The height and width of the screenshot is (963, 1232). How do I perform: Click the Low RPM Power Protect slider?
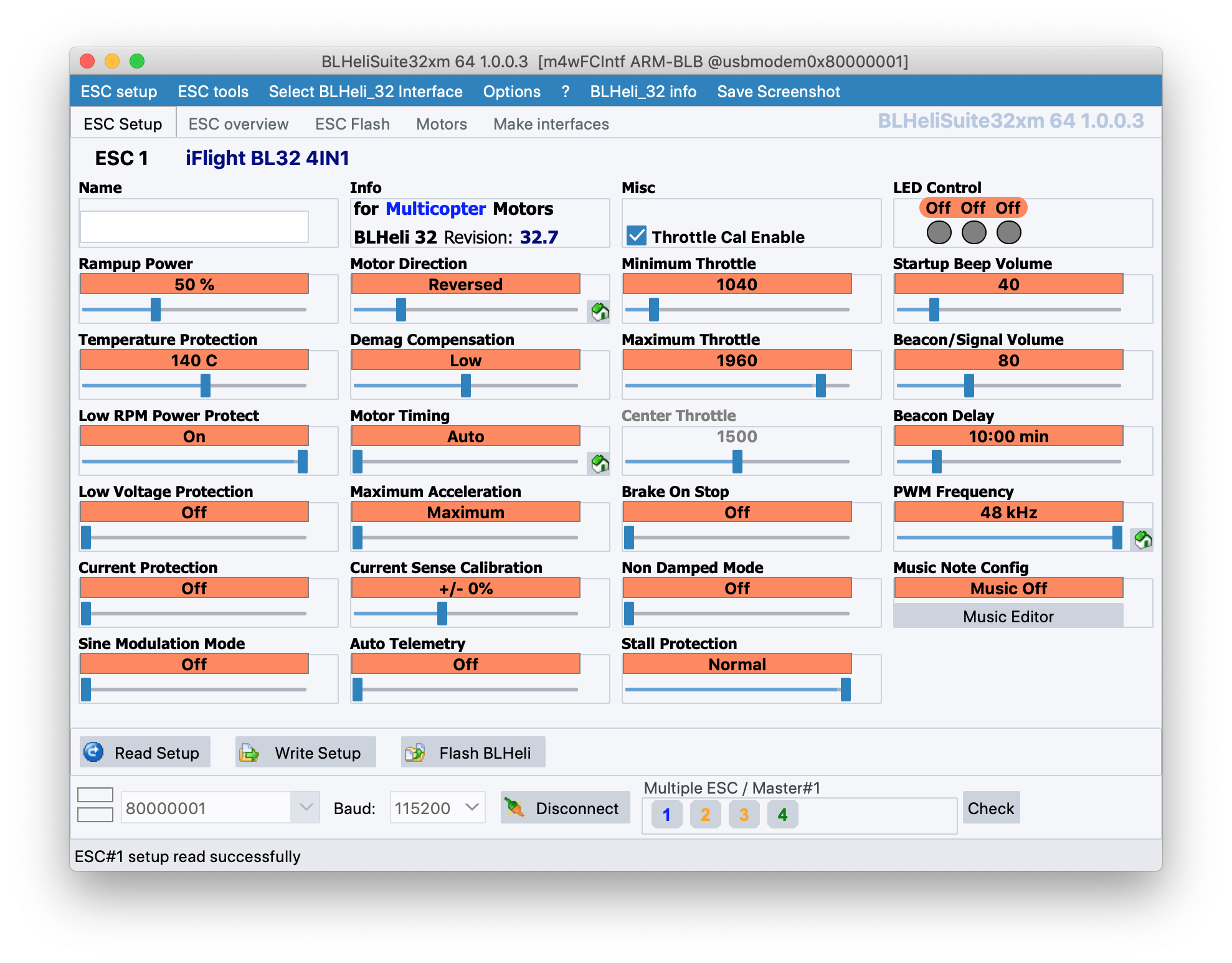[194, 462]
